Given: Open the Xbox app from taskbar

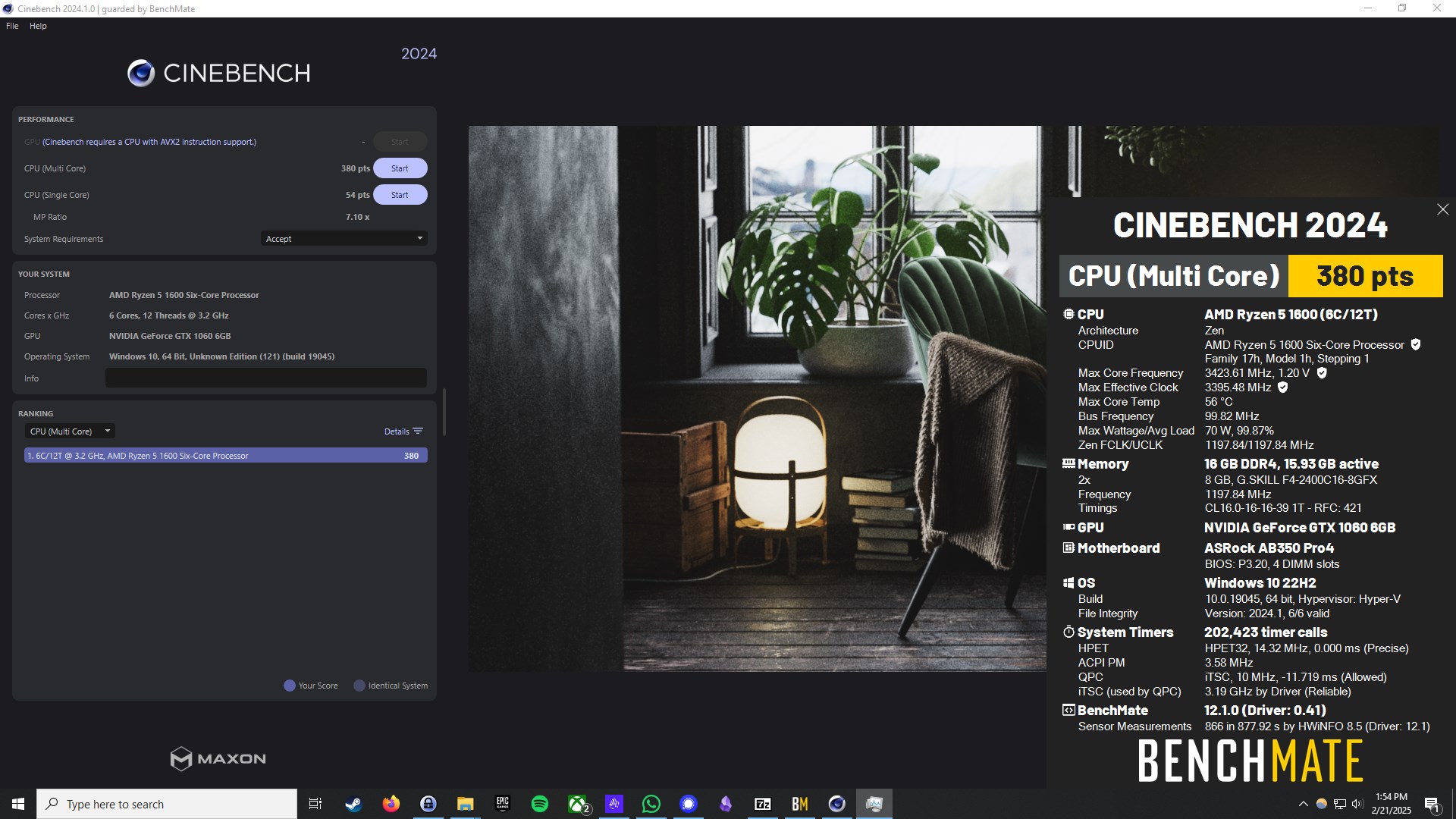Looking at the screenshot, I should [577, 804].
